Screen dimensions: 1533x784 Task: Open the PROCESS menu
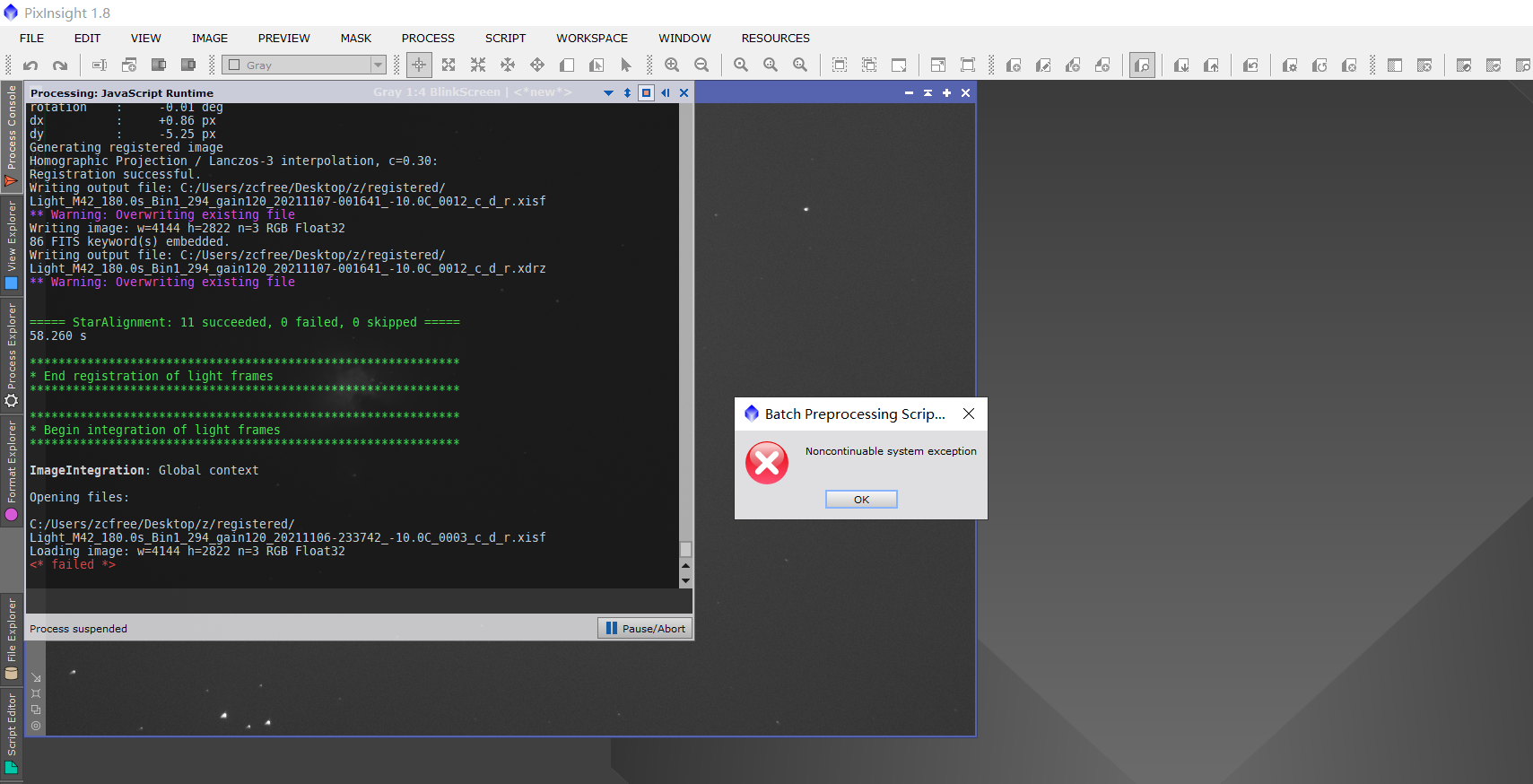click(428, 38)
